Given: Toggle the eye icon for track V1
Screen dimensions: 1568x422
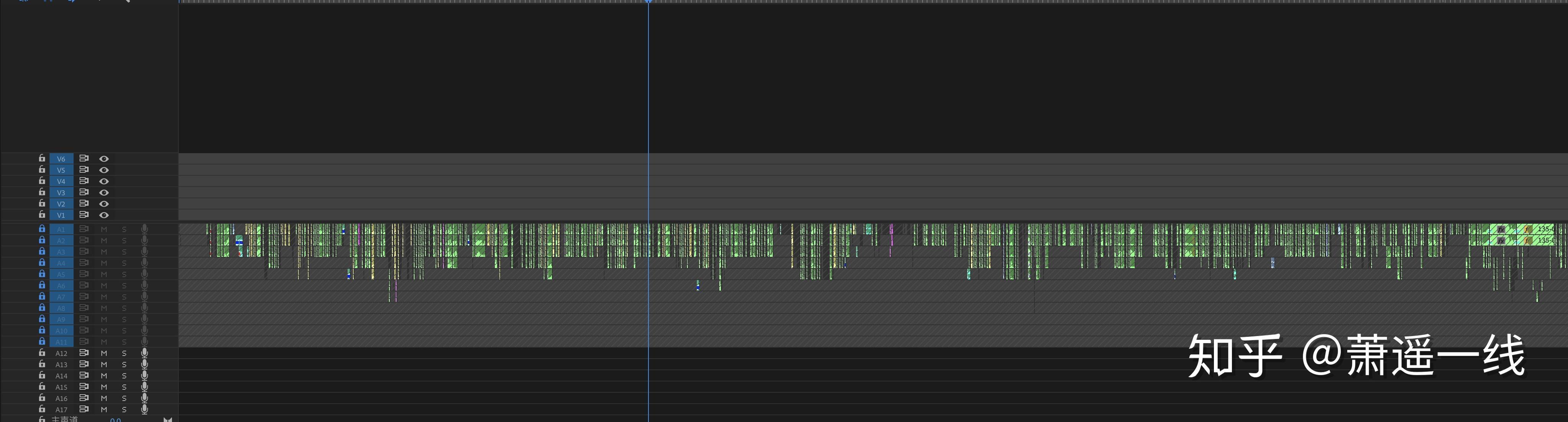Looking at the screenshot, I should pos(104,215).
